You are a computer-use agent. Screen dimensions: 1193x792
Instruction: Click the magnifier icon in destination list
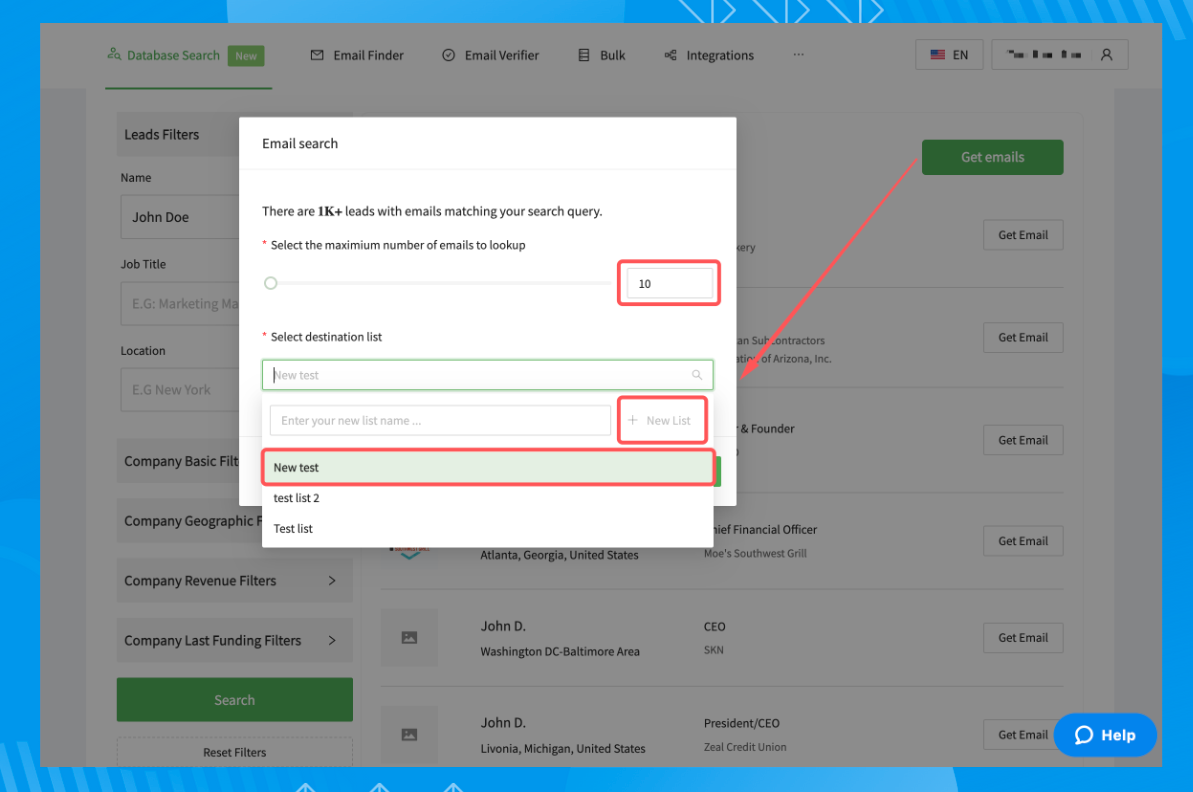click(697, 375)
